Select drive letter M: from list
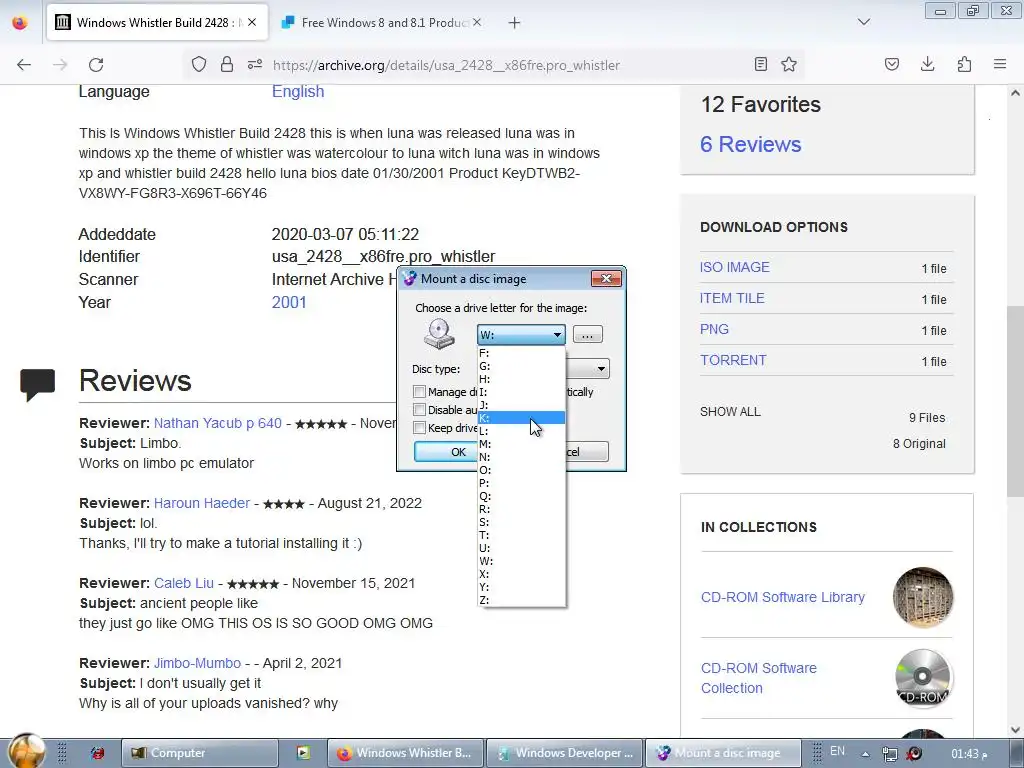The width and height of the screenshot is (1024, 768). (521, 444)
